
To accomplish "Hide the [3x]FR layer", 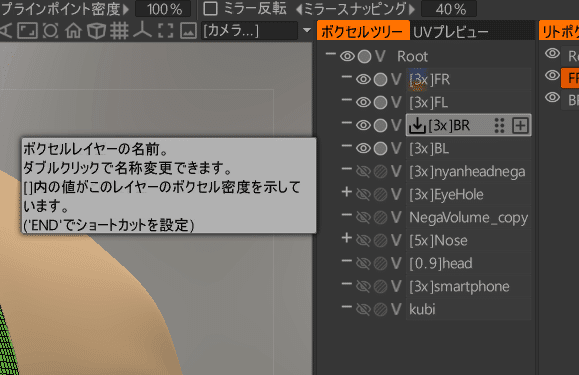I will pyautogui.click(x=363, y=79).
